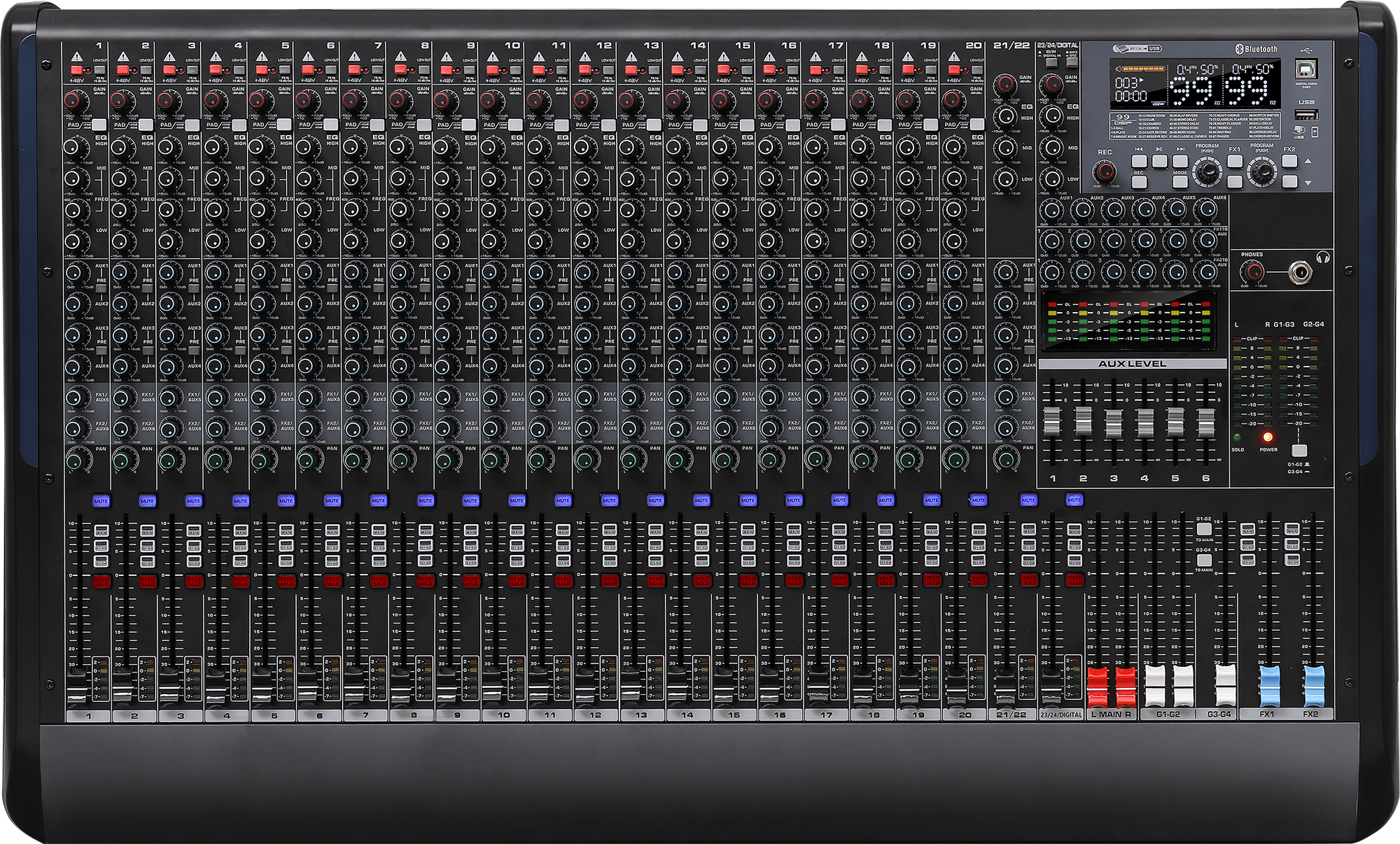Click the down arrow below FX2
The width and height of the screenshot is (1400, 844).
click(x=1308, y=183)
